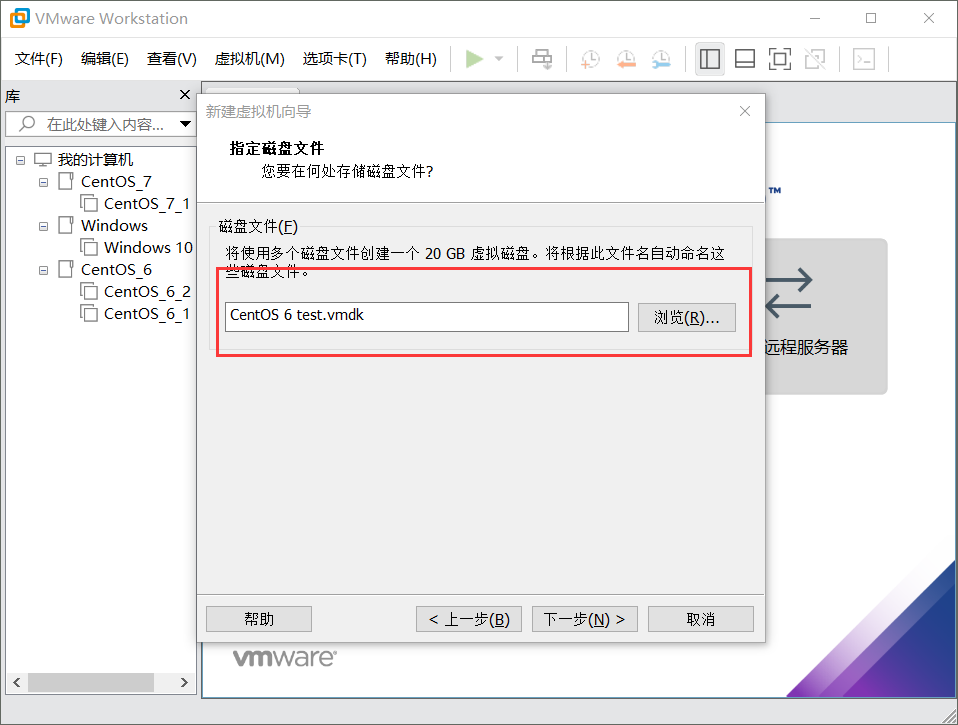Collapse the Windows folder node
This screenshot has height=725, width=958.
pos(43,226)
